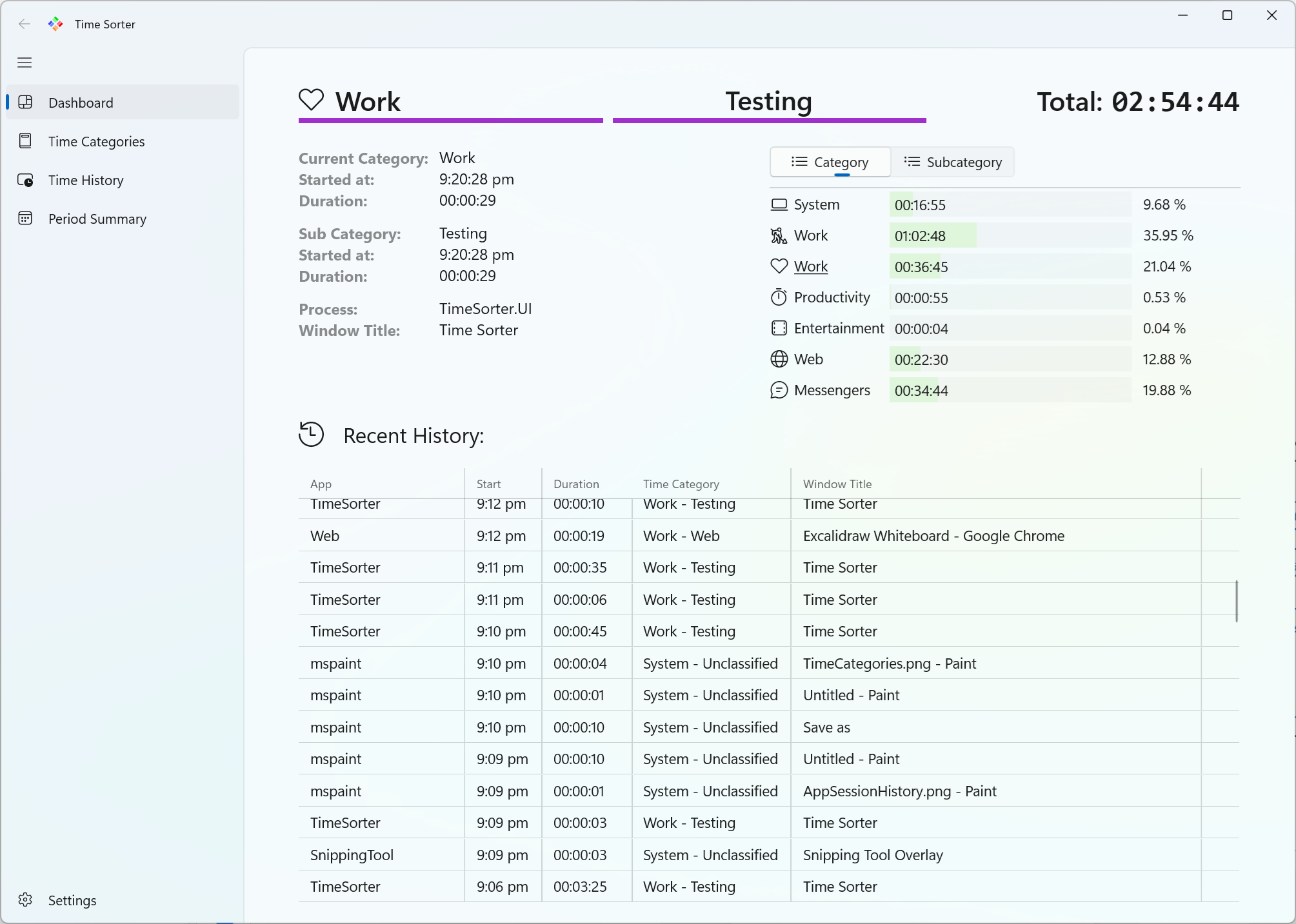Open Settings via the gear icon
The width and height of the screenshot is (1296, 924).
click(26, 900)
